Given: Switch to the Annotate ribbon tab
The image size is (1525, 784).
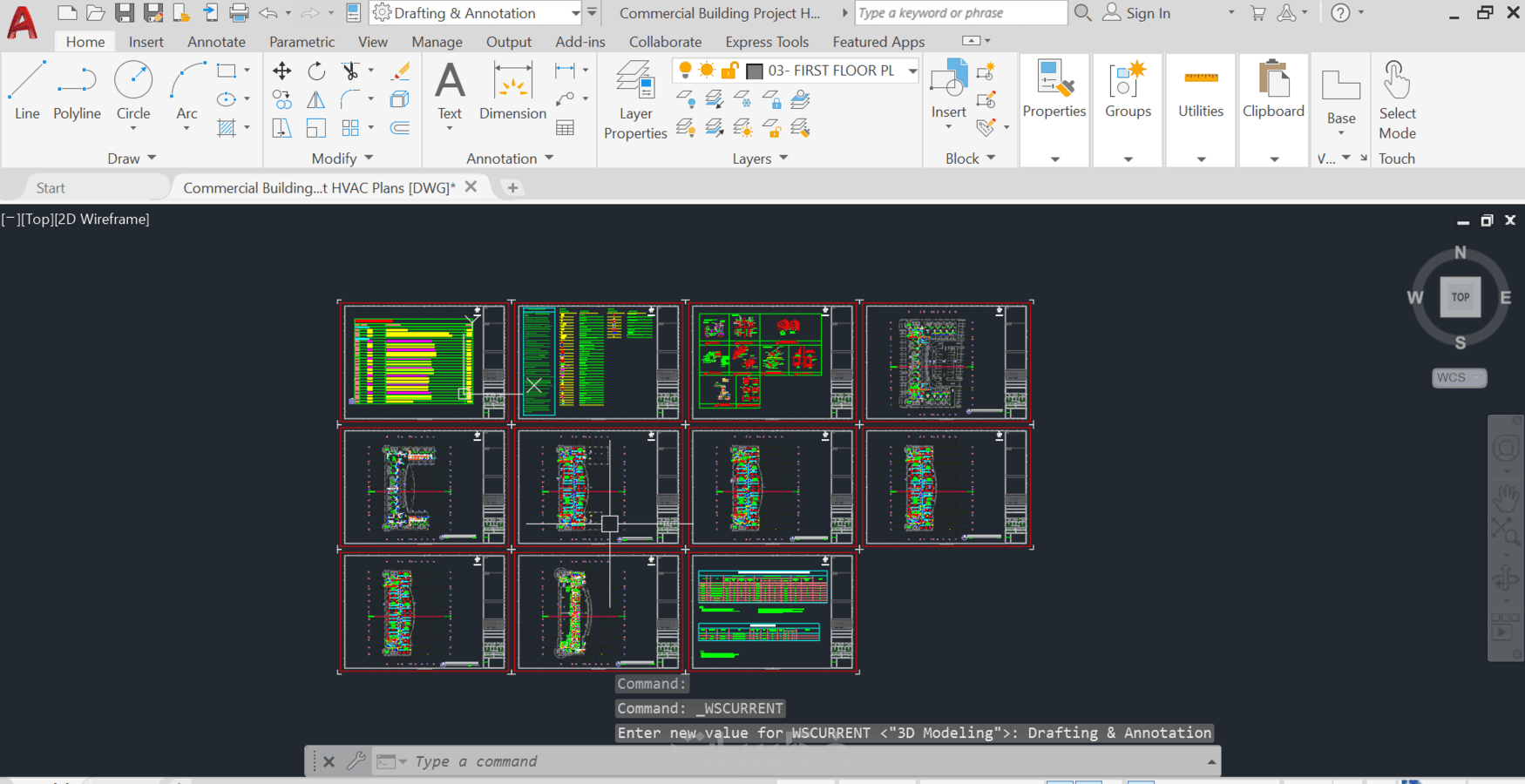Looking at the screenshot, I should click(x=216, y=42).
